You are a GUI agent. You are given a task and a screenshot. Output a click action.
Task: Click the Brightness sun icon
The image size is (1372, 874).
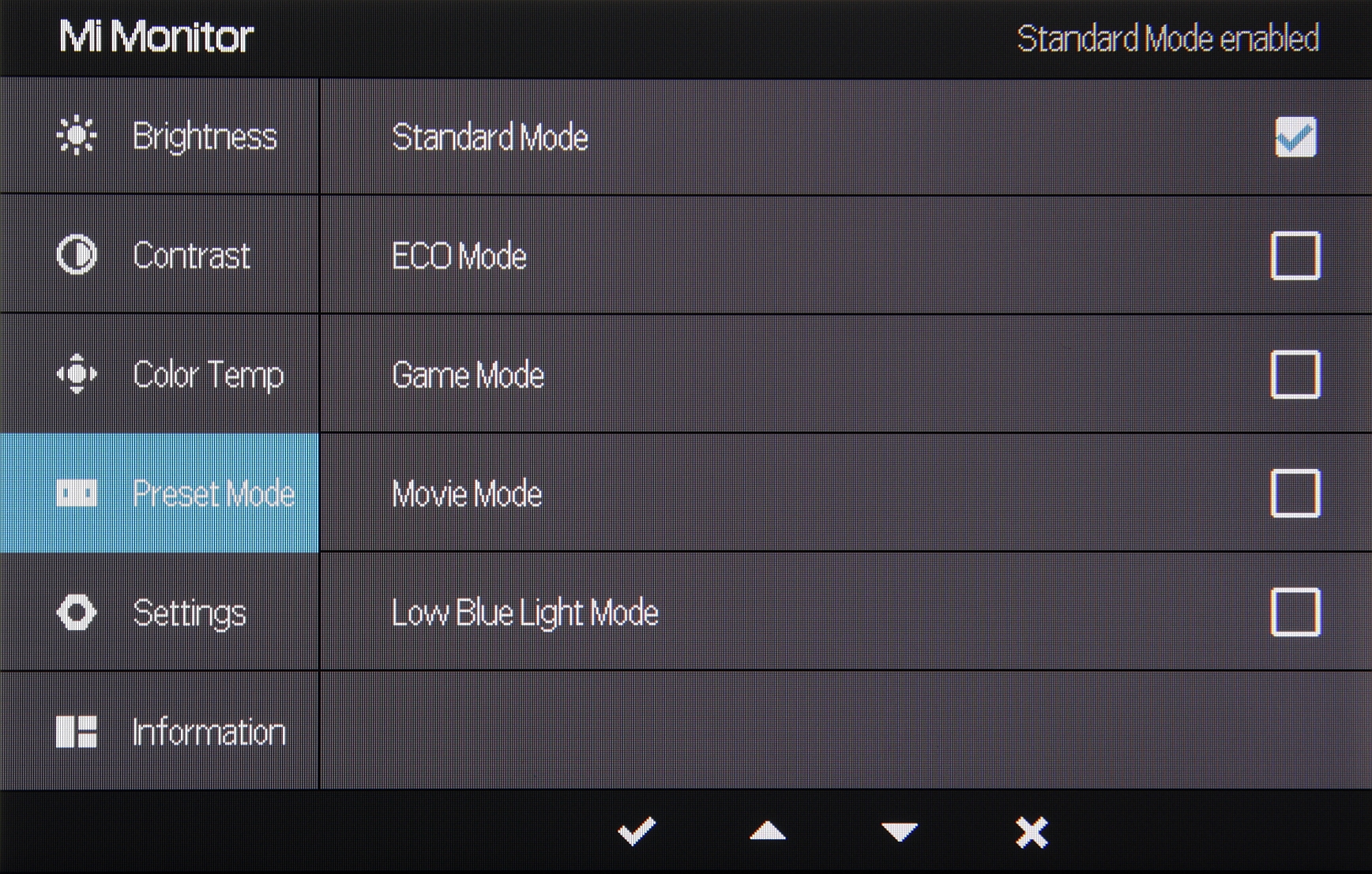pos(77,136)
